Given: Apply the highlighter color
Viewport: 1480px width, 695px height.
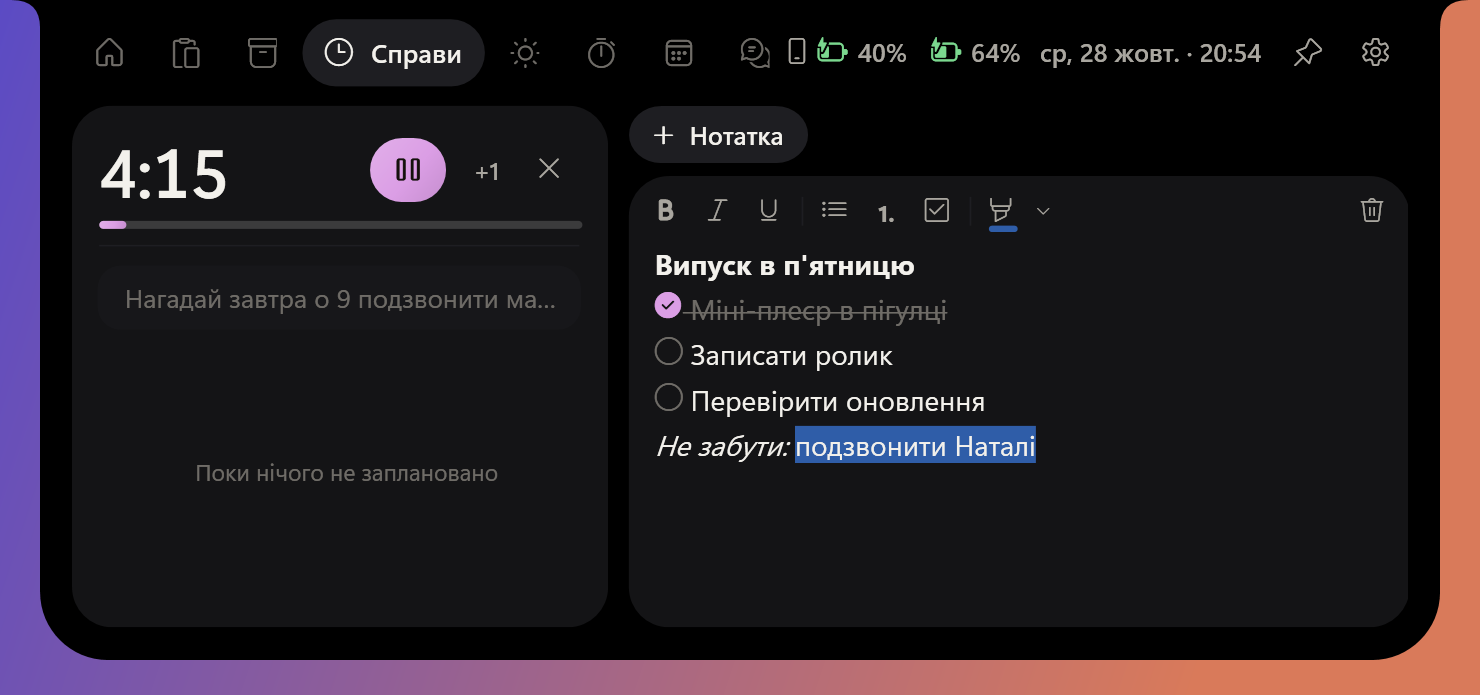Looking at the screenshot, I should [x=1001, y=212].
